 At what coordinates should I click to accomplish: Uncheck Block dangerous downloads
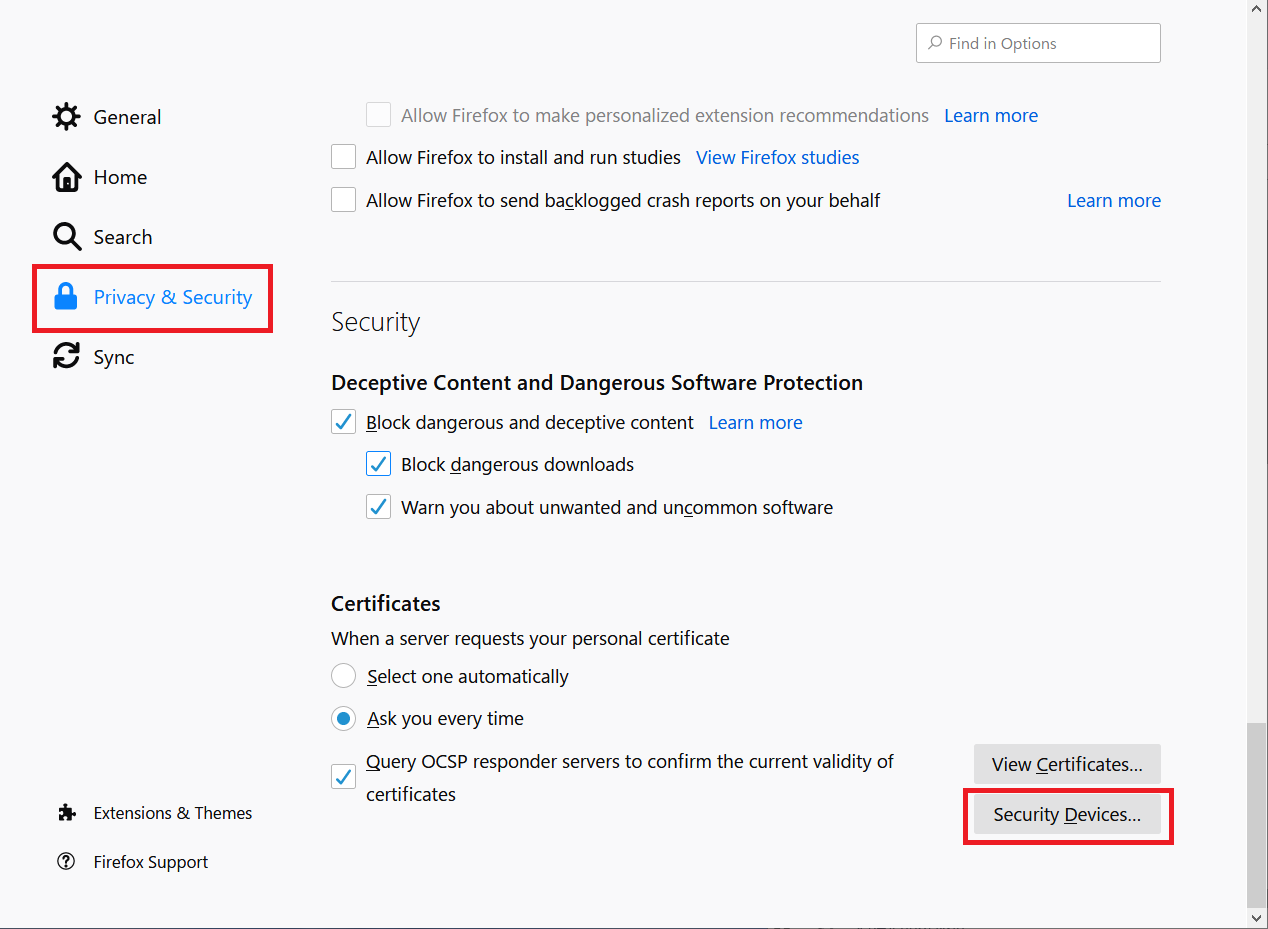click(x=378, y=463)
